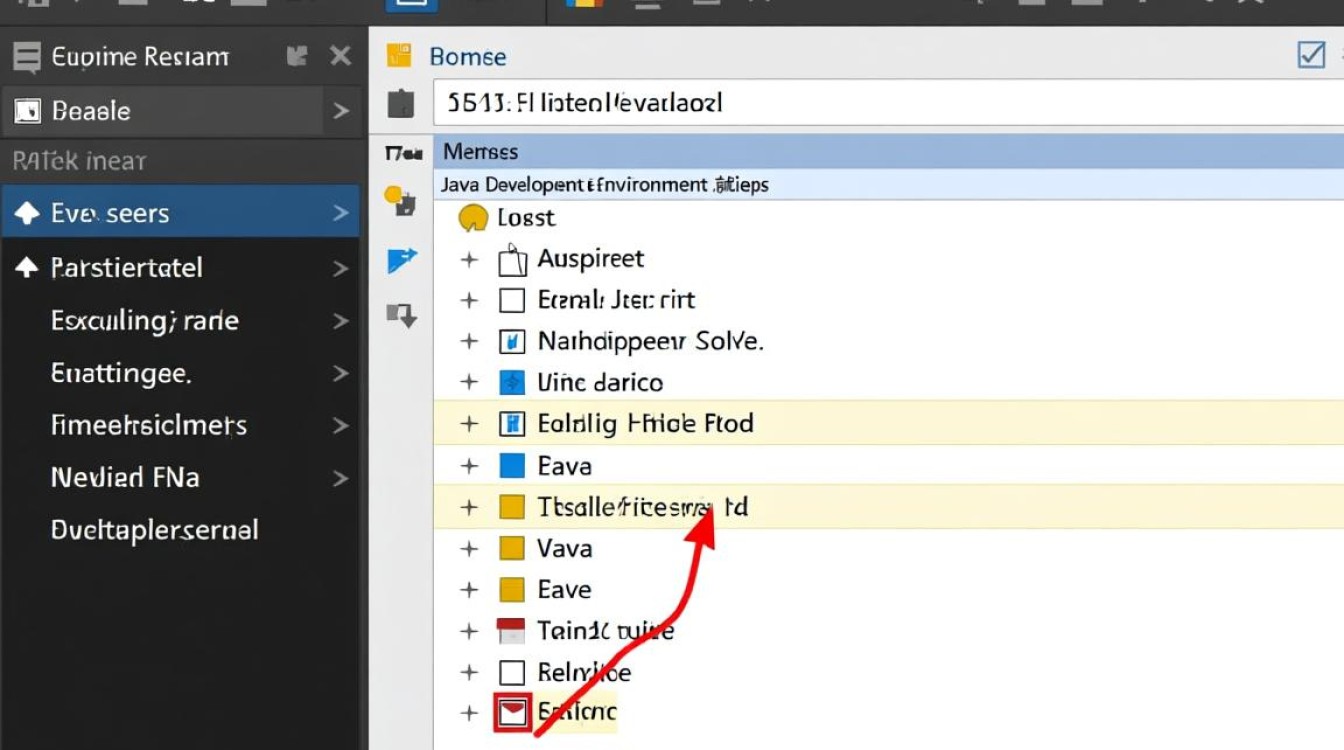Click the yellow Losst root node icon

472,217
